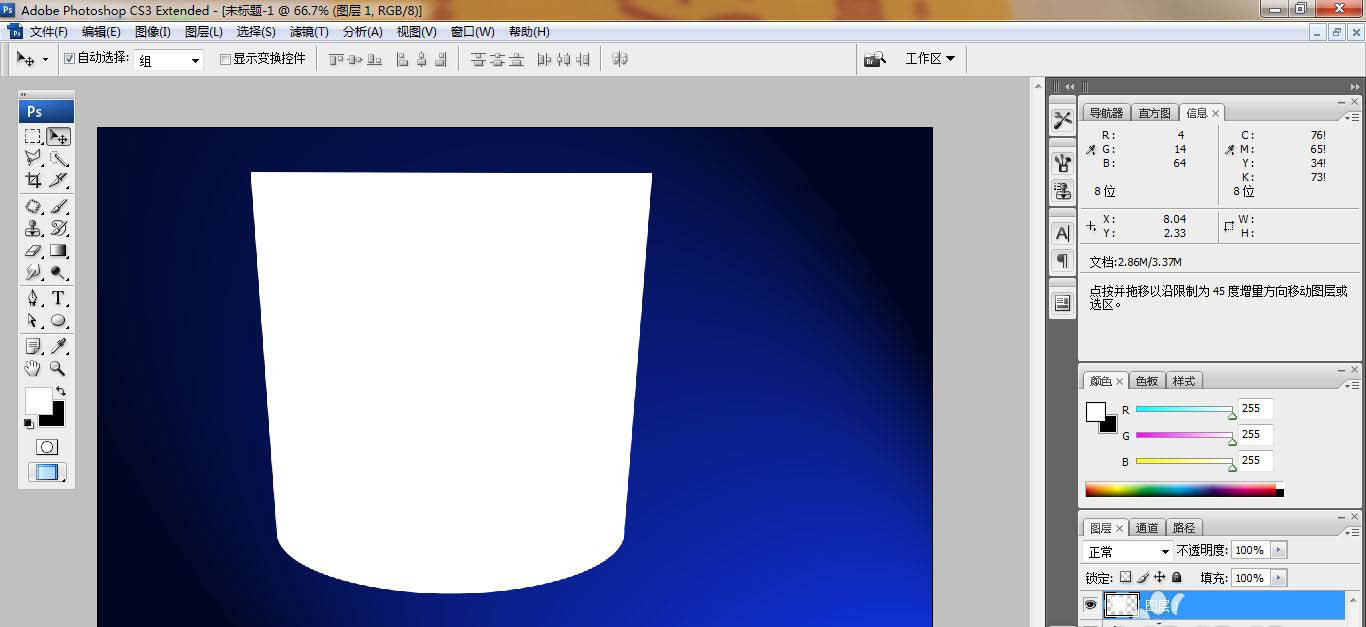Select the Magic Wand tool
The image size is (1366, 627).
pyautogui.click(x=59, y=158)
